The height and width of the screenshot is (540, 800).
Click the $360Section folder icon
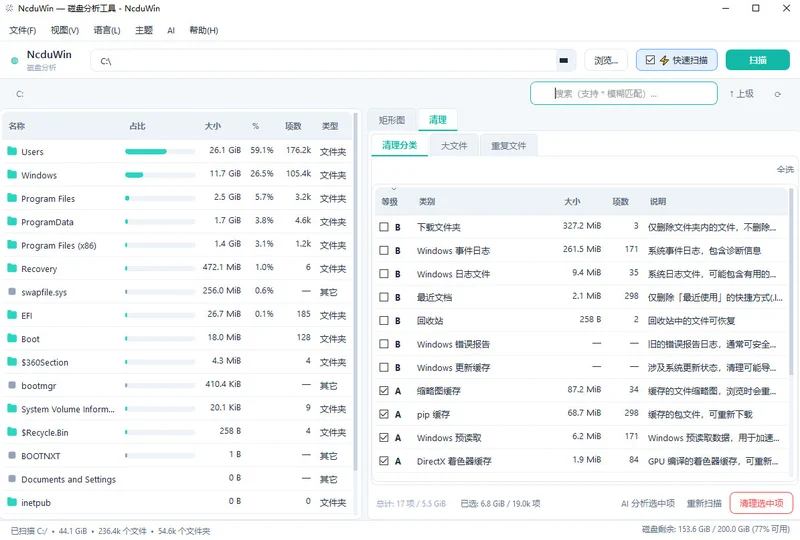[12, 362]
